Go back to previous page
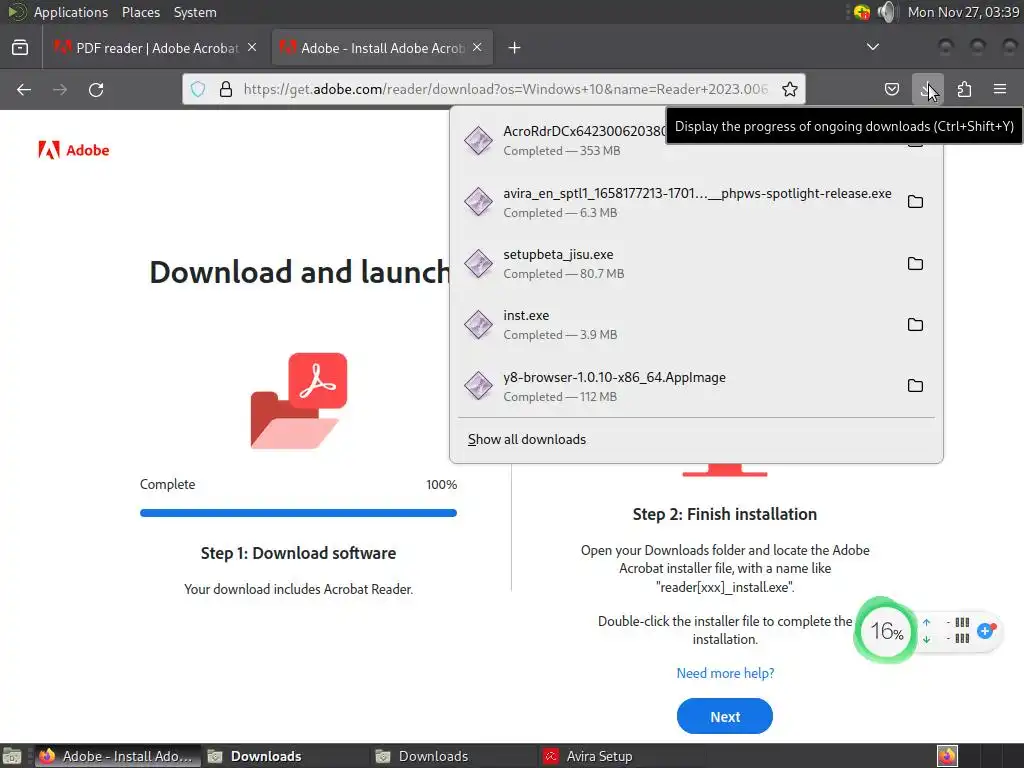1024x768 pixels. pos(24,89)
